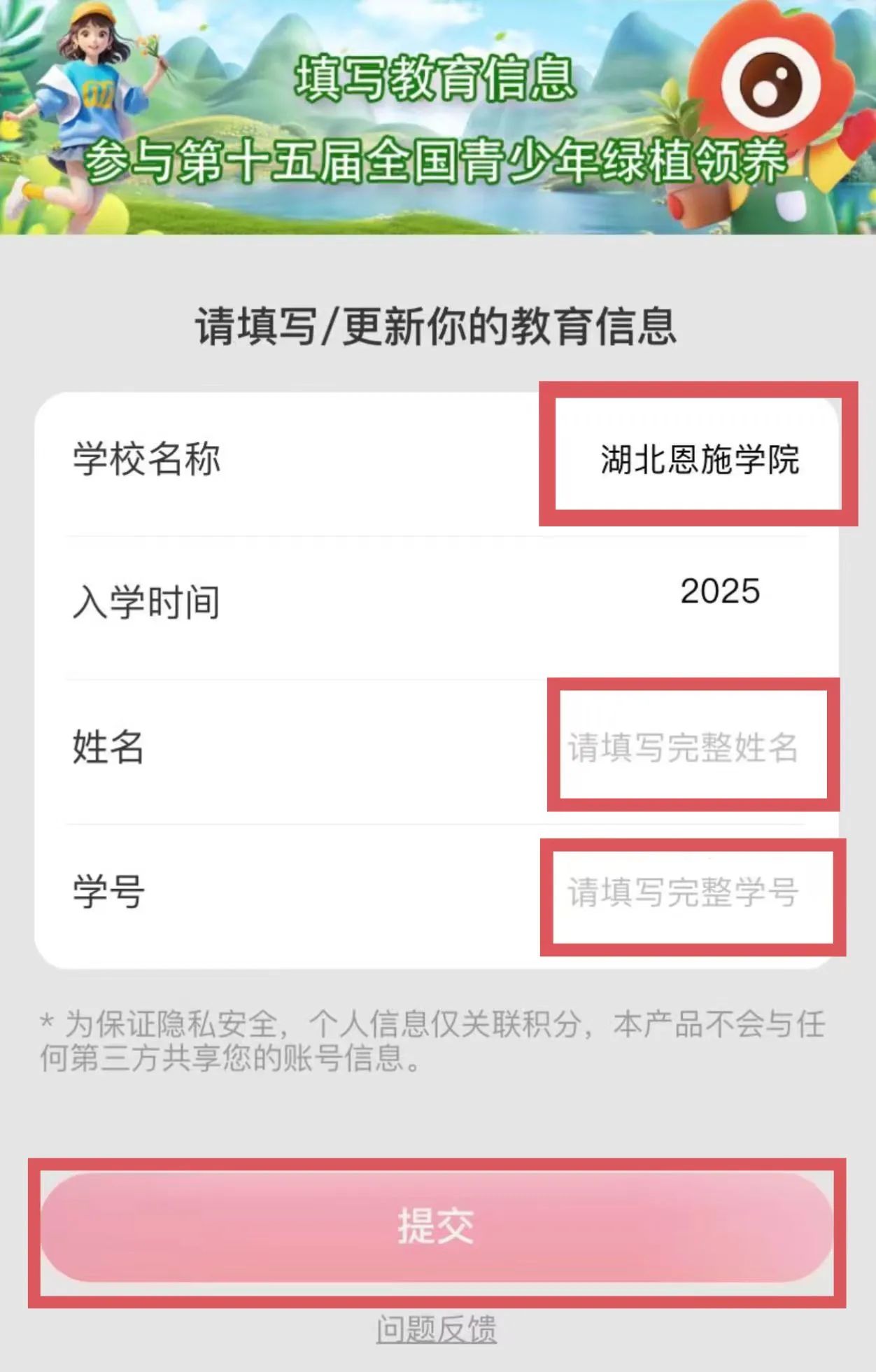
Task: Focus the 请填写完整学号 student ID input
Action: (x=683, y=892)
